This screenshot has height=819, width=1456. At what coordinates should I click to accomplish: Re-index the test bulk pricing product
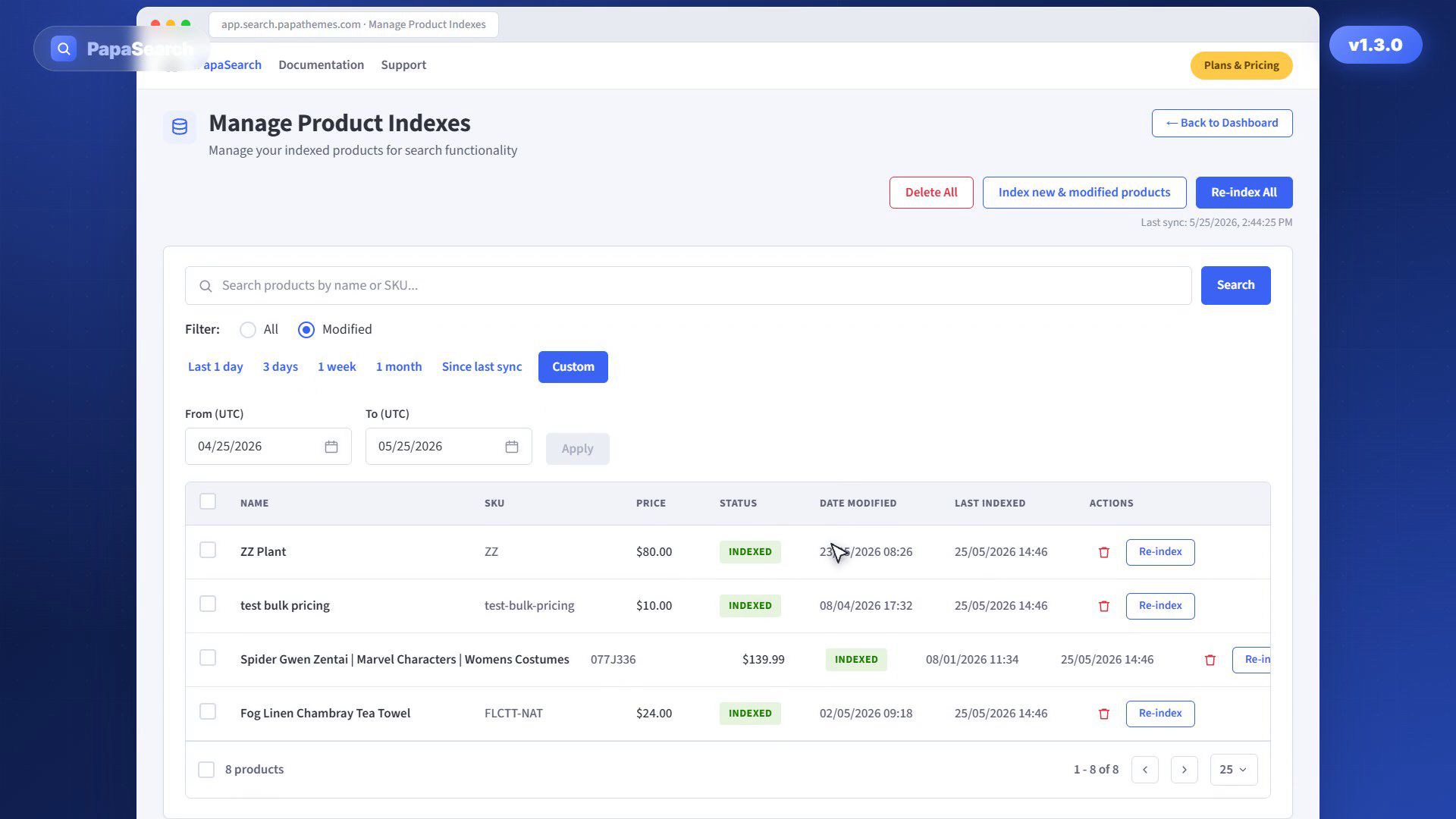1160,606
